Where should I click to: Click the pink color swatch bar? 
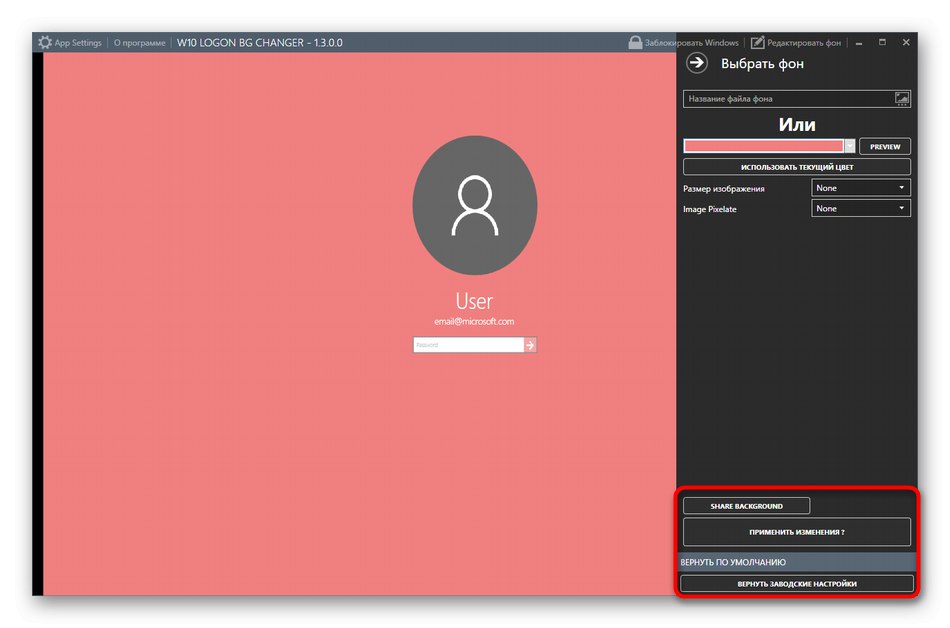coord(763,146)
